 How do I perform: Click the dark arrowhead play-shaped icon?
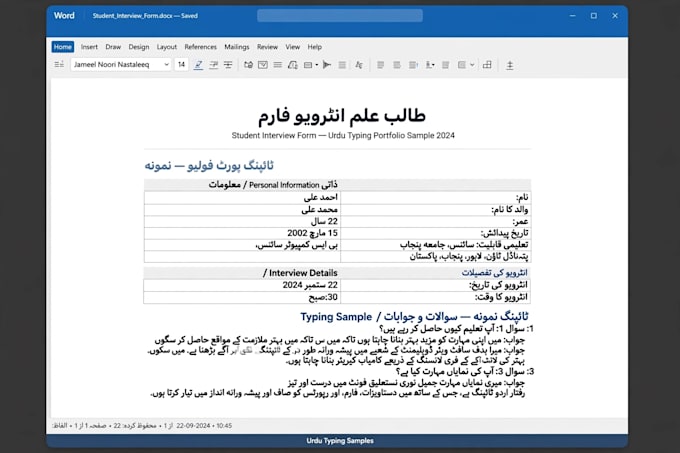327,65
